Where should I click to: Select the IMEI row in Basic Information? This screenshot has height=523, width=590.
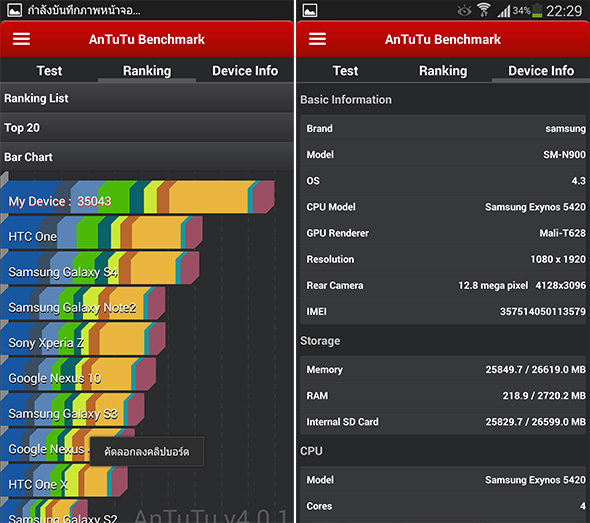click(443, 312)
